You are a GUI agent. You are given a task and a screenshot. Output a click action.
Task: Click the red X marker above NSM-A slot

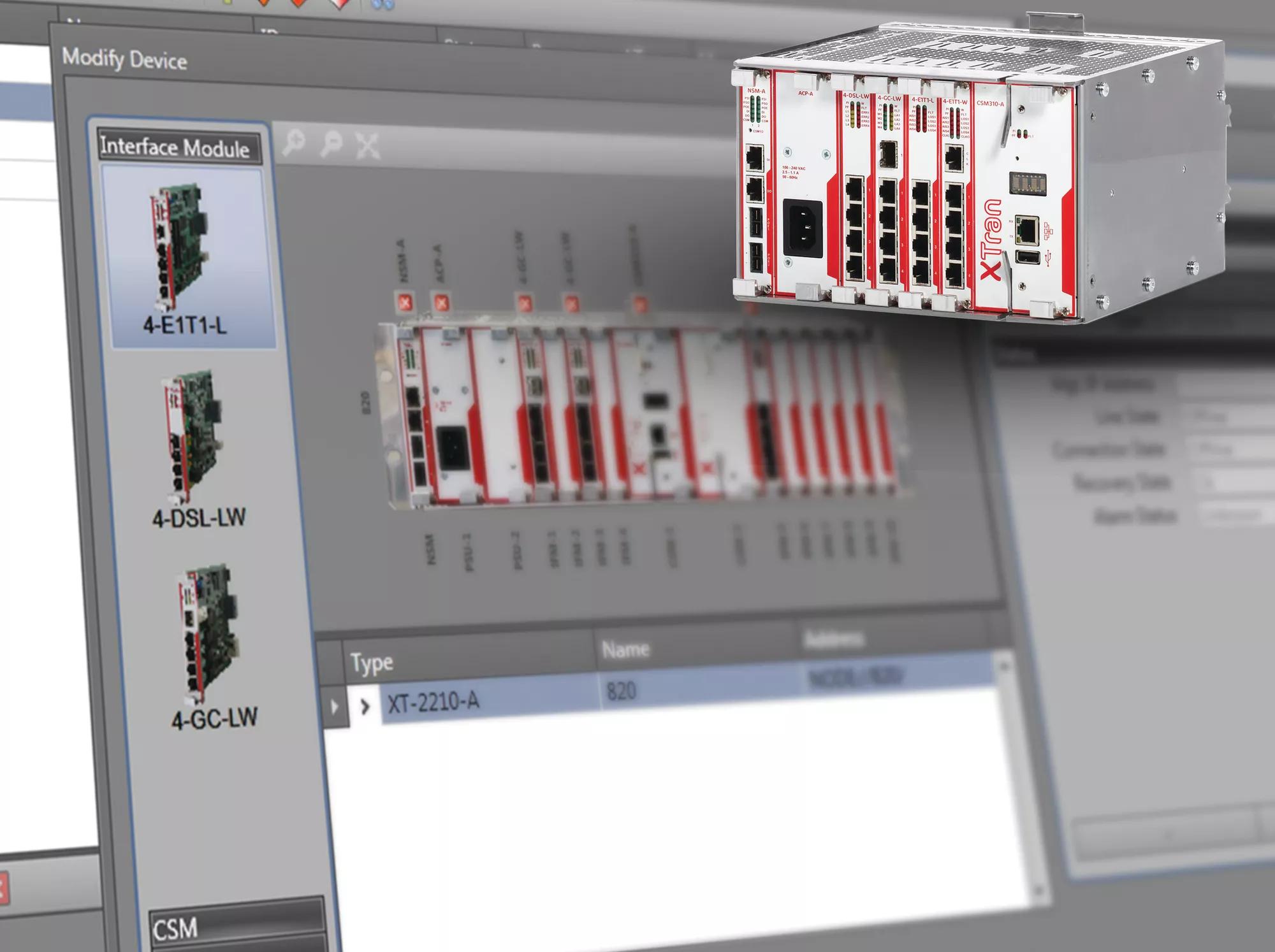pyautogui.click(x=404, y=302)
